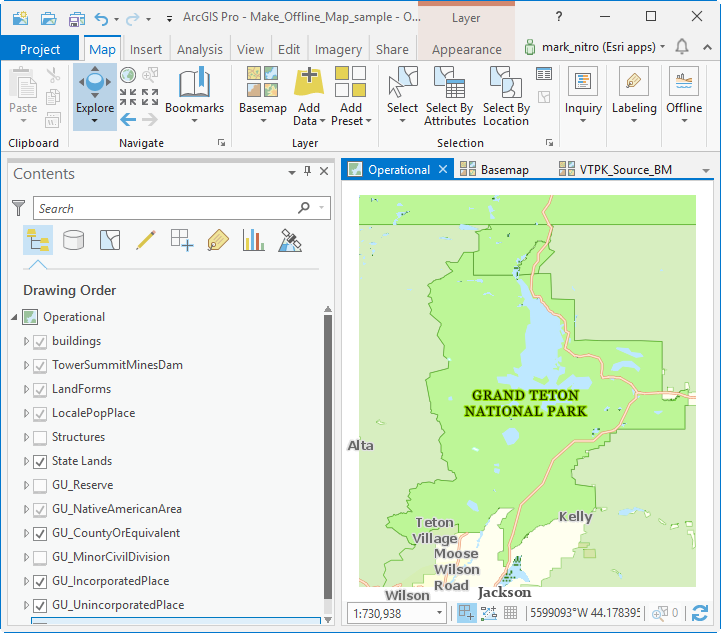Click the Add Data button icon
Screen dimensions: 721x633
click(309, 82)
